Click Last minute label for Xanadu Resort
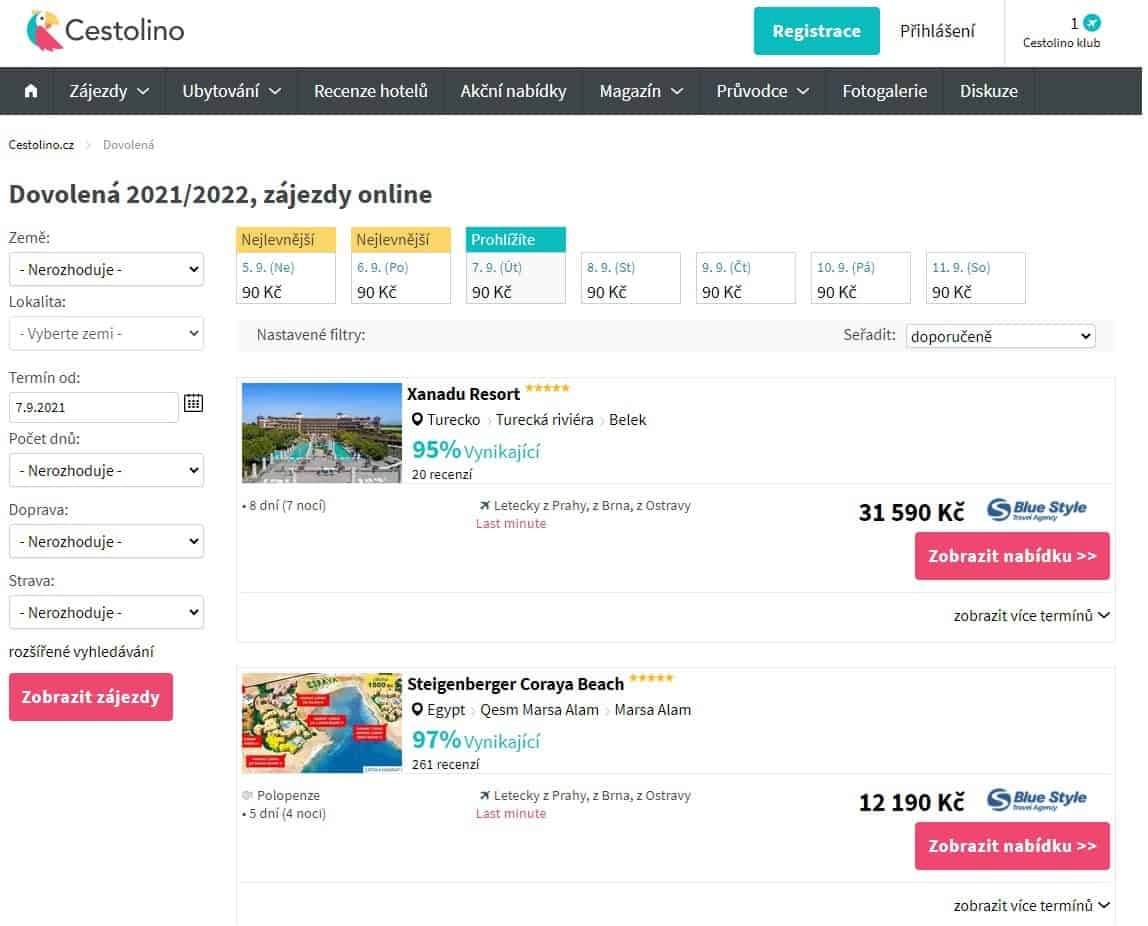The width and height of the screenshot is (1148, 926). [511, 524]
